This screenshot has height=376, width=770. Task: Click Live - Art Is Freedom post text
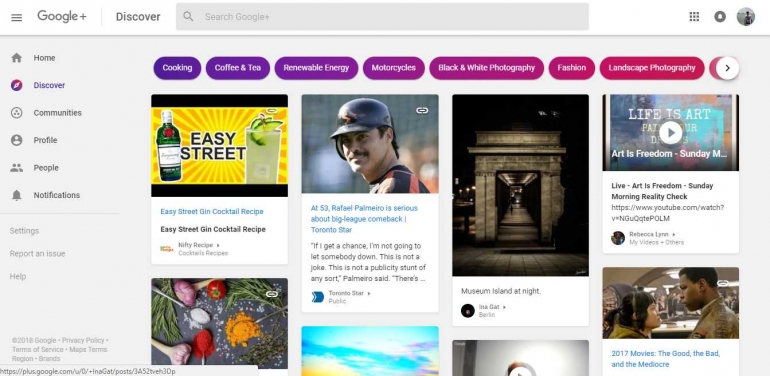pyautogui.click(x=662, y=191)
